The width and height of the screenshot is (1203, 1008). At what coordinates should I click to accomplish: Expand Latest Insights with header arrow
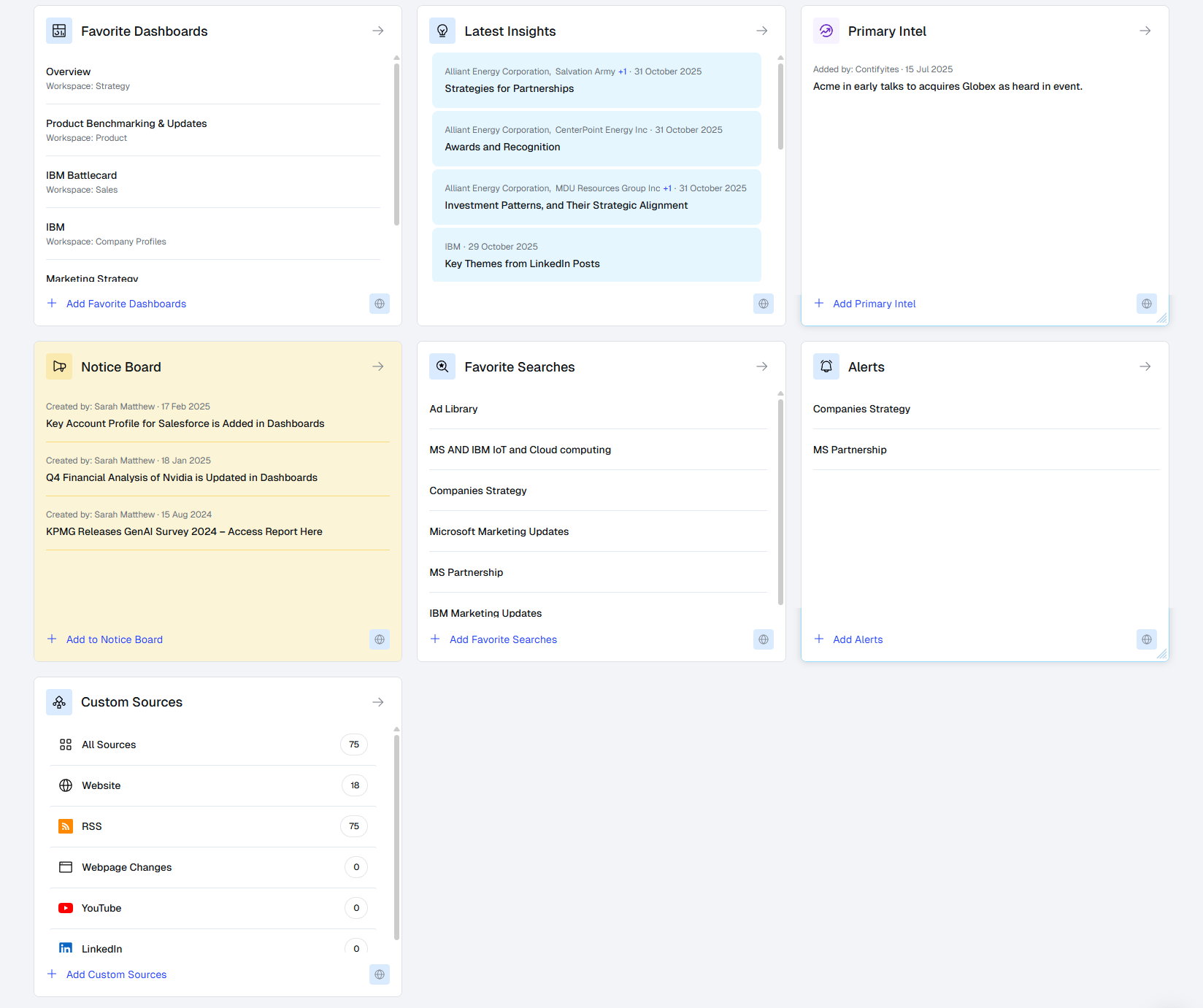[x=761, y=31]
